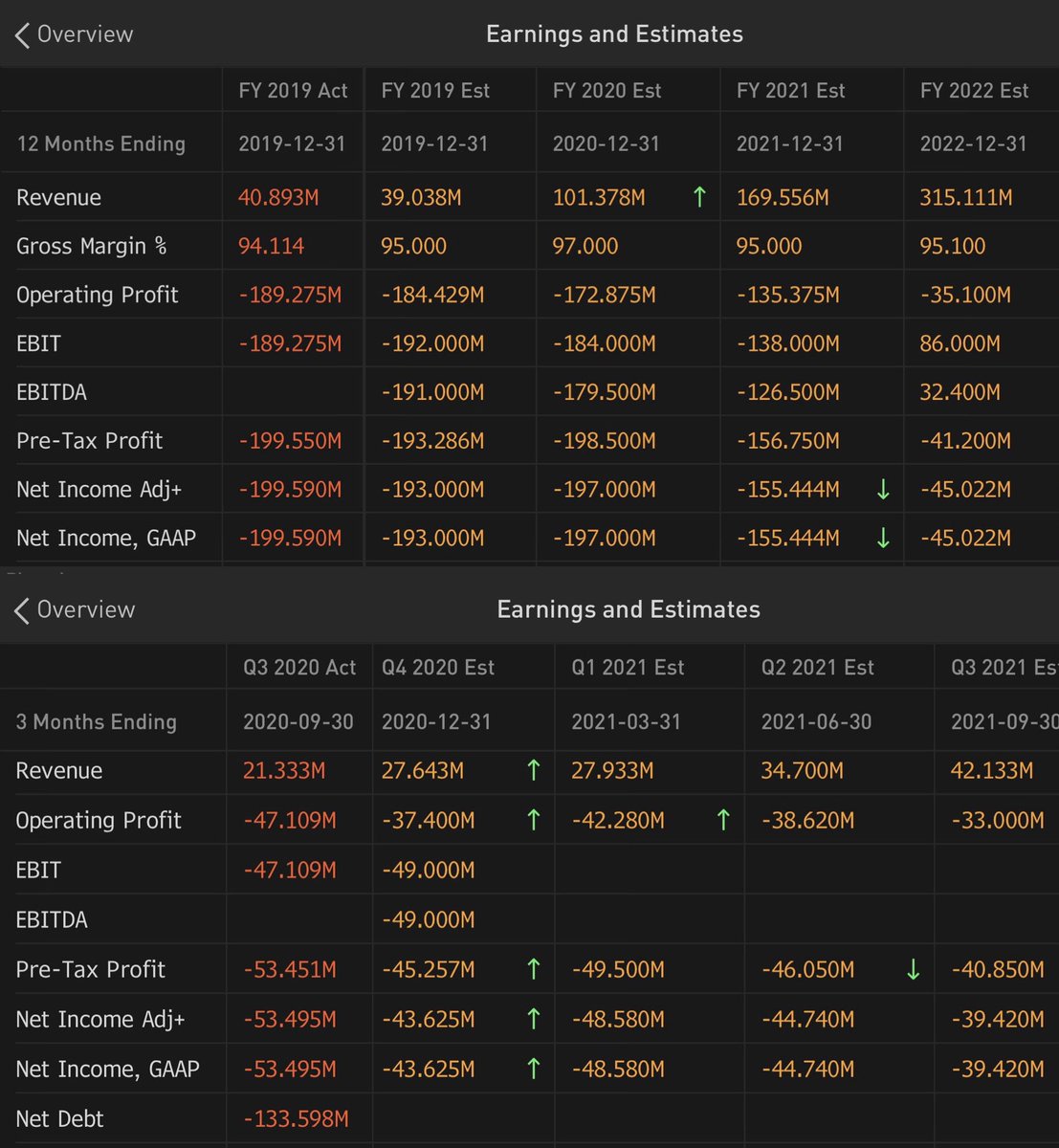Select the Q1 2021 Est column header
Screen dimensions: 1059x1148
(x=628, y=668)
